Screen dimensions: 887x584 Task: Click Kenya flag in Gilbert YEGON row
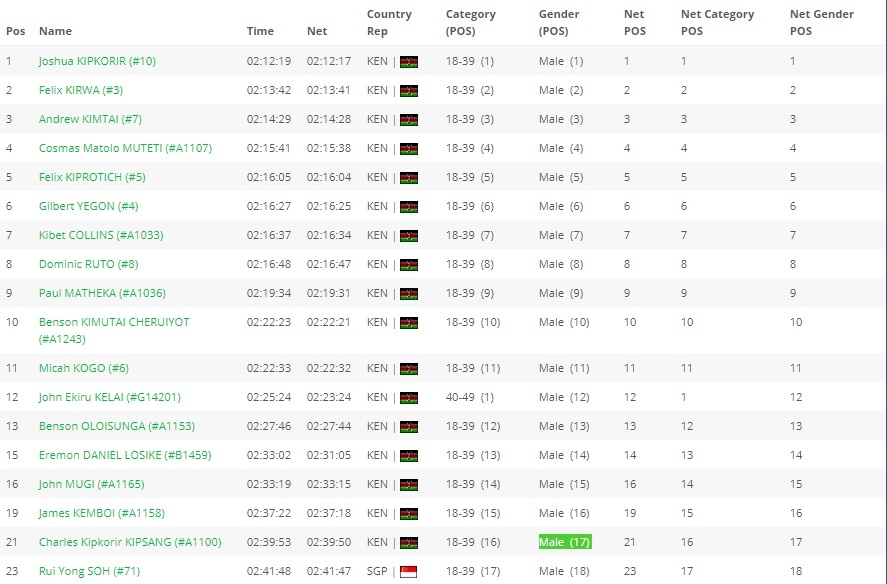(409, 207)
